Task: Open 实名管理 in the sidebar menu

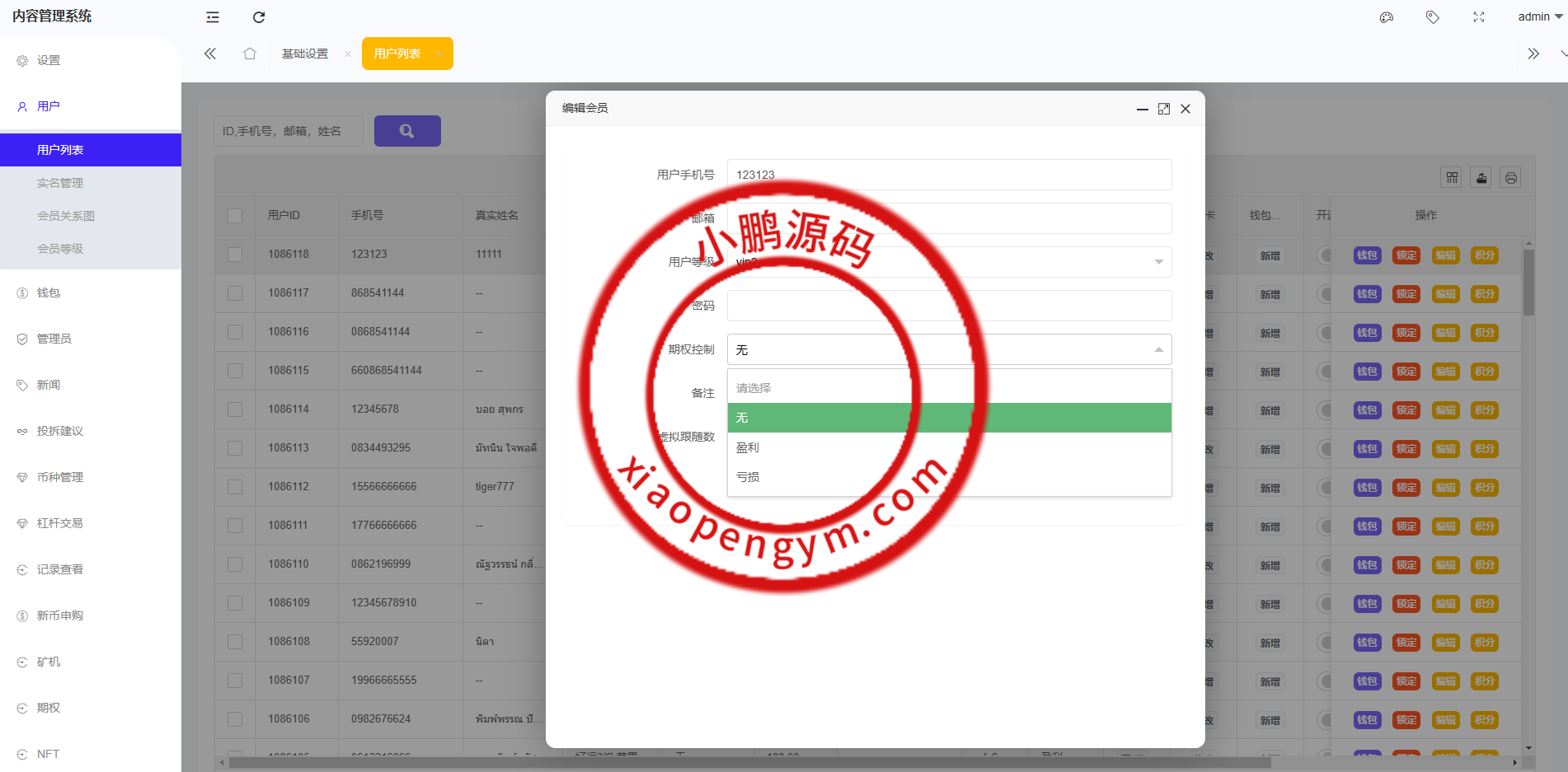Action: (x=60, y=183)
